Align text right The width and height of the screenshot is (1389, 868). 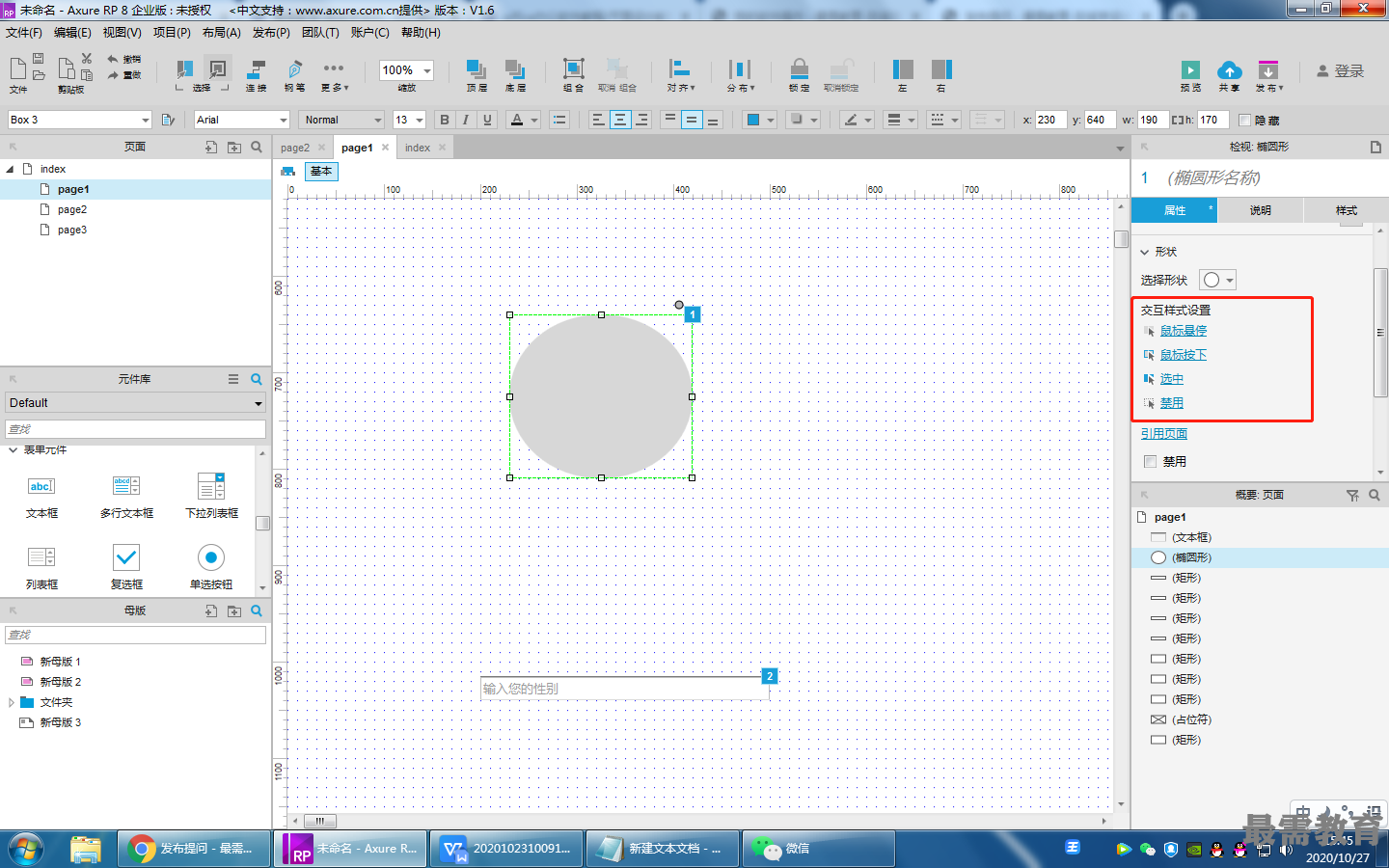coord(641,120)
